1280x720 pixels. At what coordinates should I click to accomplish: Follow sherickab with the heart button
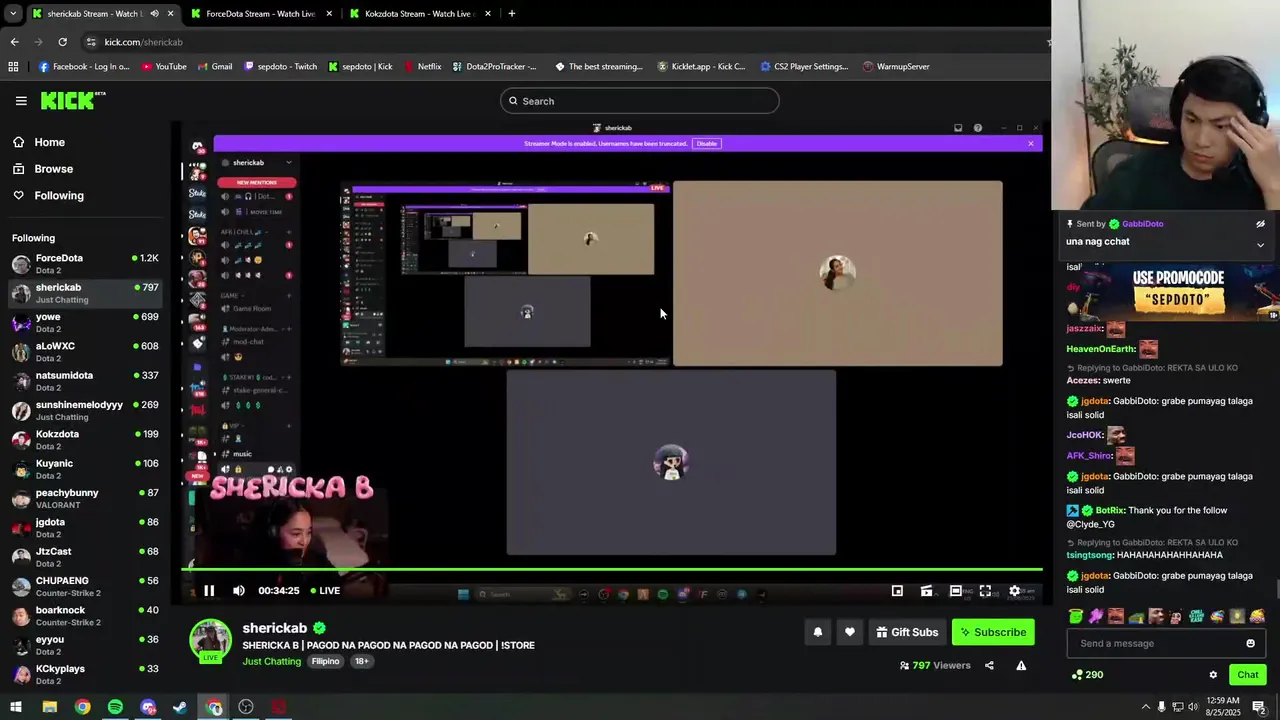pyautogui.click(x=850, y=632)
